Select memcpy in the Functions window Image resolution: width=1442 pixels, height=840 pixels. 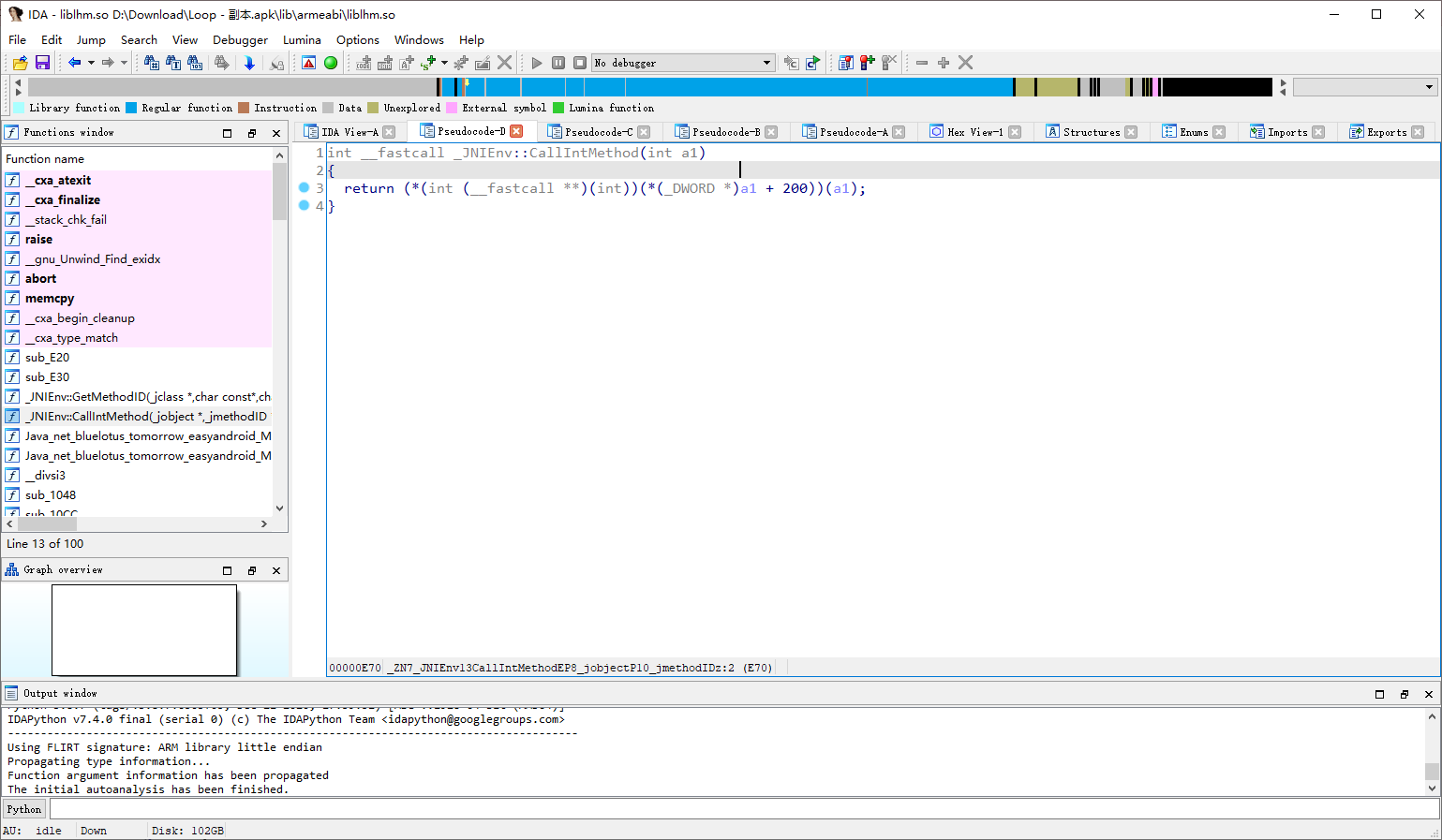tap(52, 298)
